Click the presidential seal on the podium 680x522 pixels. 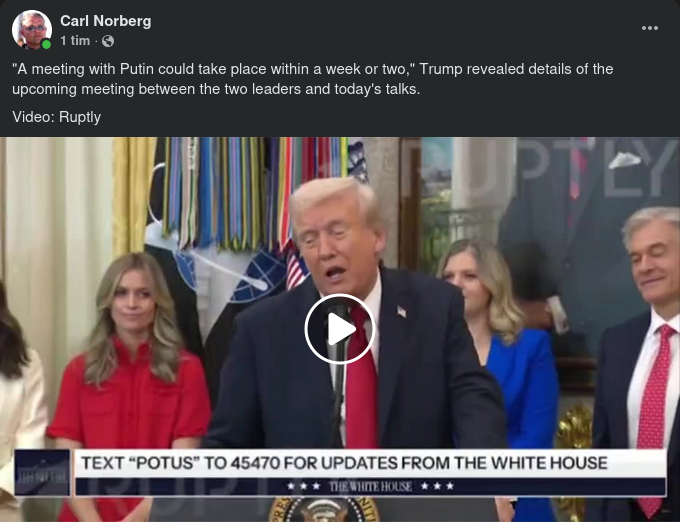pyautogui.click(x=324, y=510)
